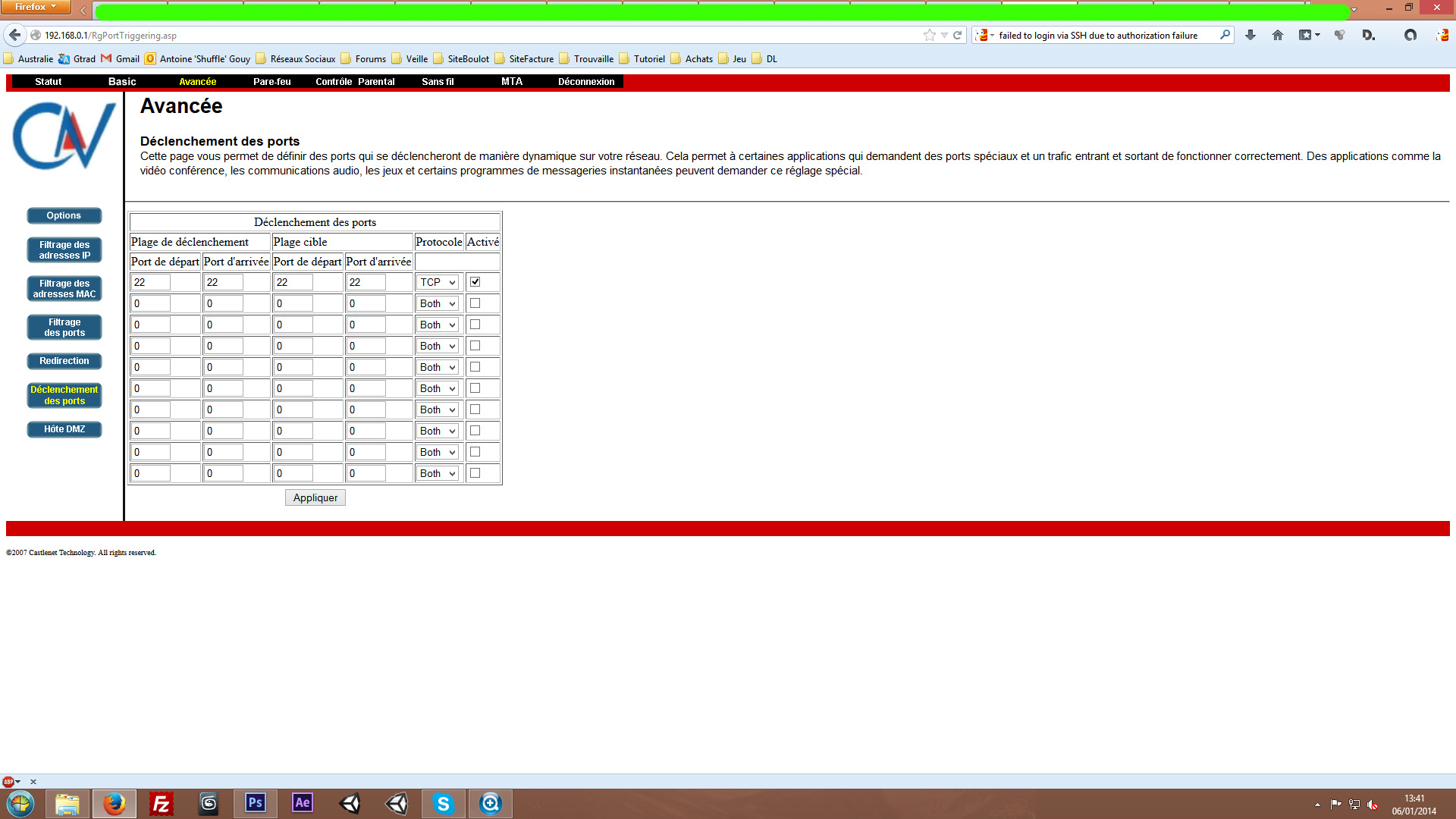The width and height of the screenshot is (1456, 819).
Task: Open Filtrage des adresses MAC
Action: 64,289
